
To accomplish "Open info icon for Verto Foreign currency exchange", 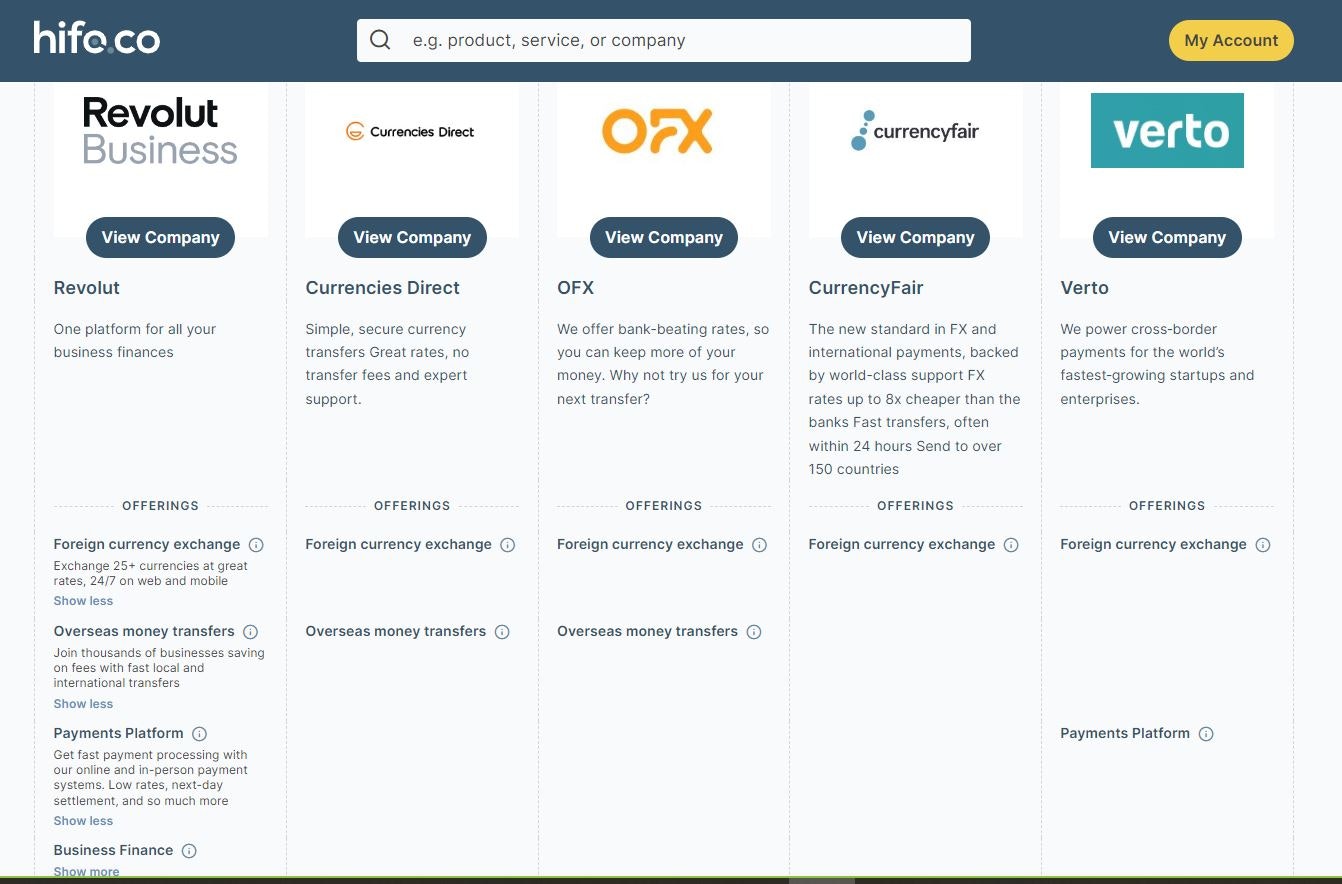I will coord(1263,545).
